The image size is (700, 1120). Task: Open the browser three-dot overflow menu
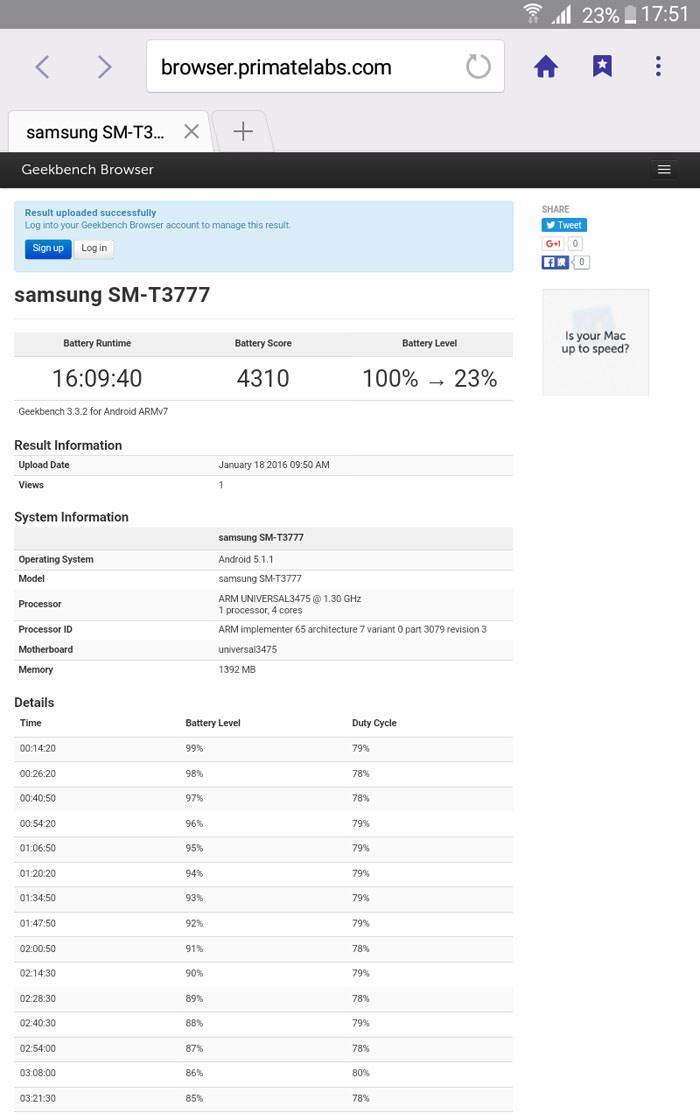pos(658,67)
